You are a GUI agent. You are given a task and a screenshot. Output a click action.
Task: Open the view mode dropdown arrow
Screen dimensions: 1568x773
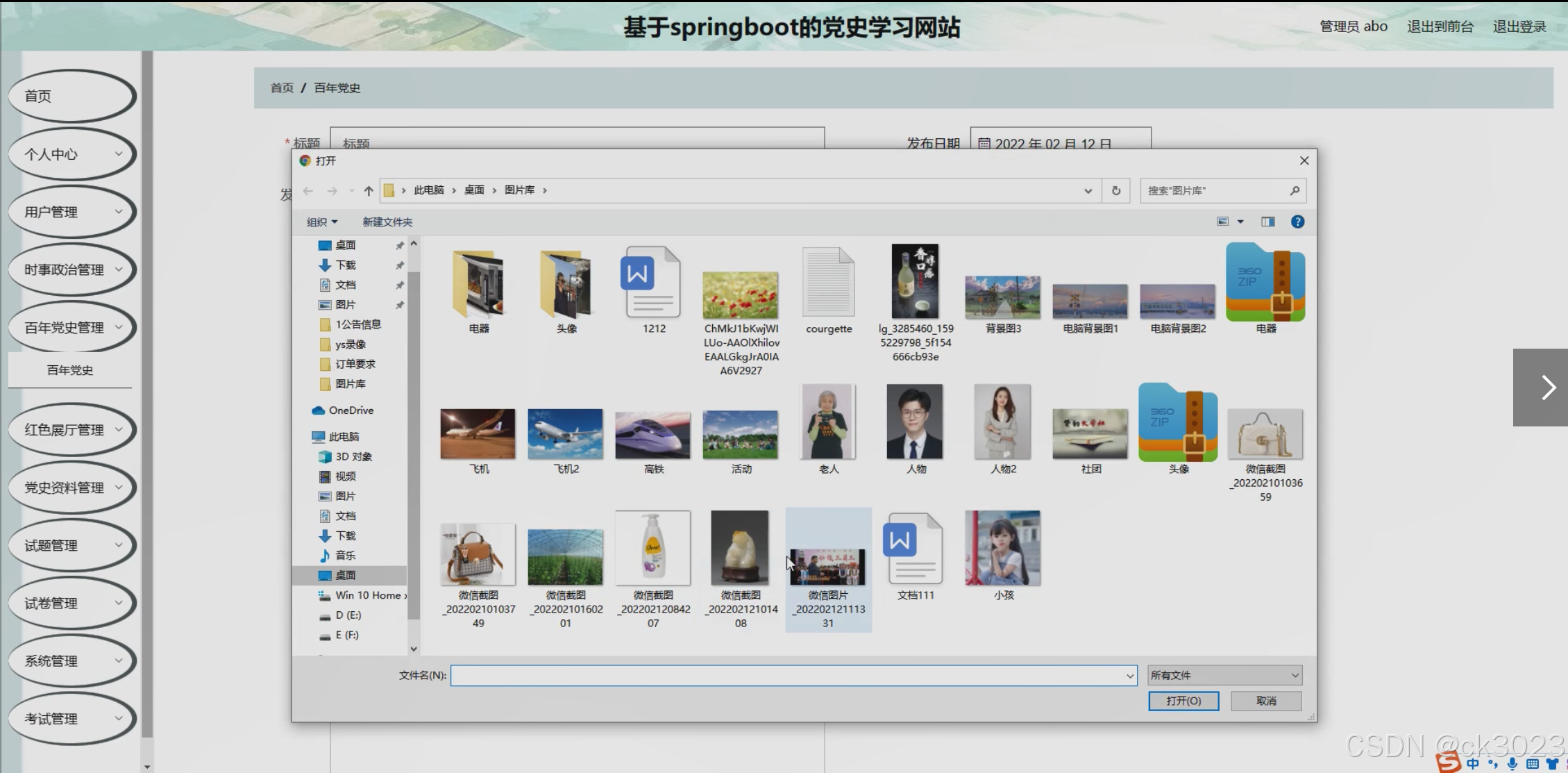(1240, 222)
